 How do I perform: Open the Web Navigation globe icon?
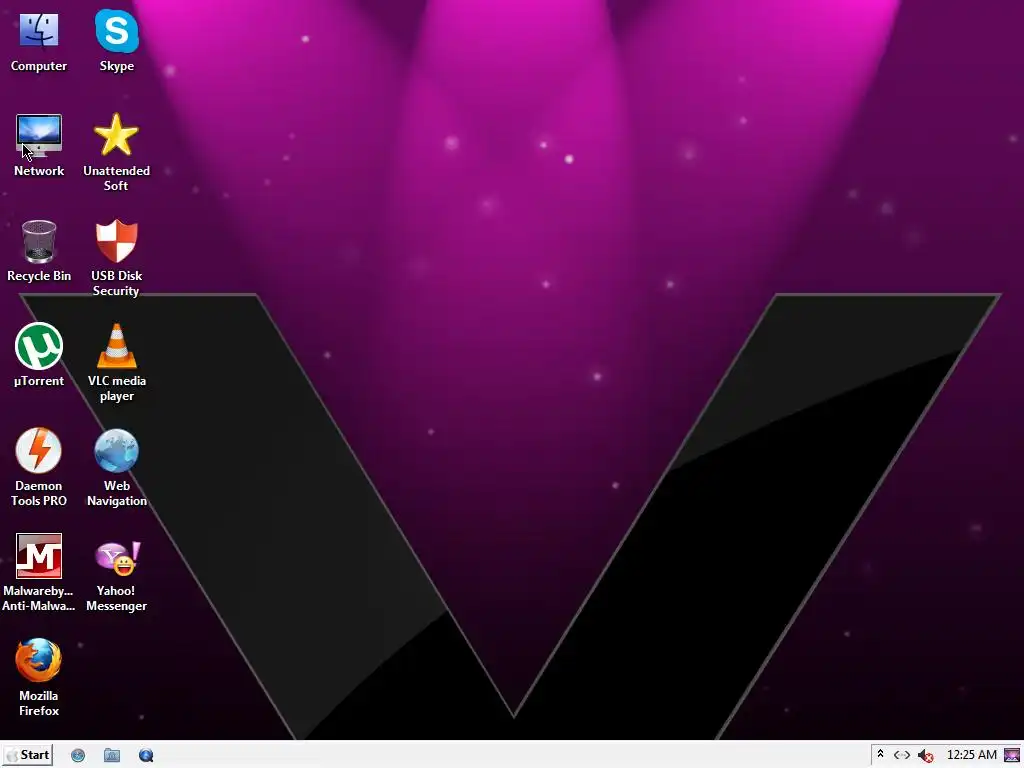point(116,451)
